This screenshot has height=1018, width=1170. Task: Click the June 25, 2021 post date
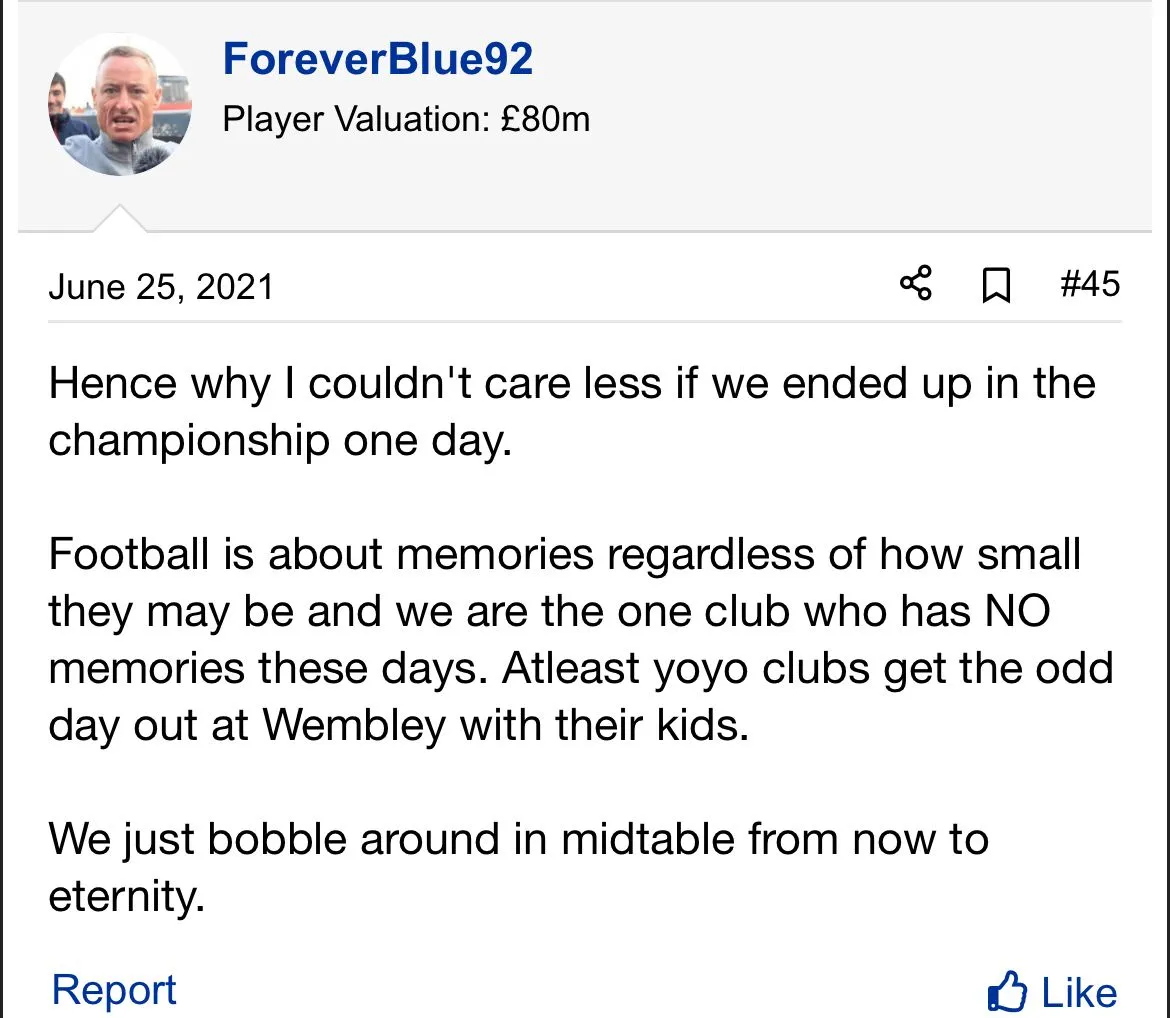160,287
